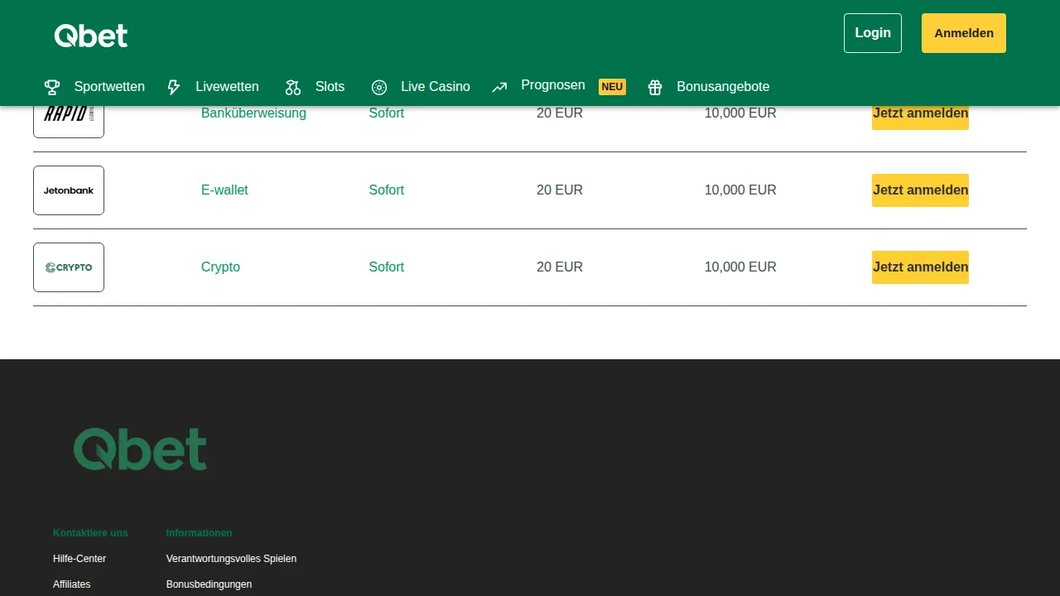Go to the Slots section
Image resolution: width=1060 pixels, height=596 pixels.
(x=330, y=86)
